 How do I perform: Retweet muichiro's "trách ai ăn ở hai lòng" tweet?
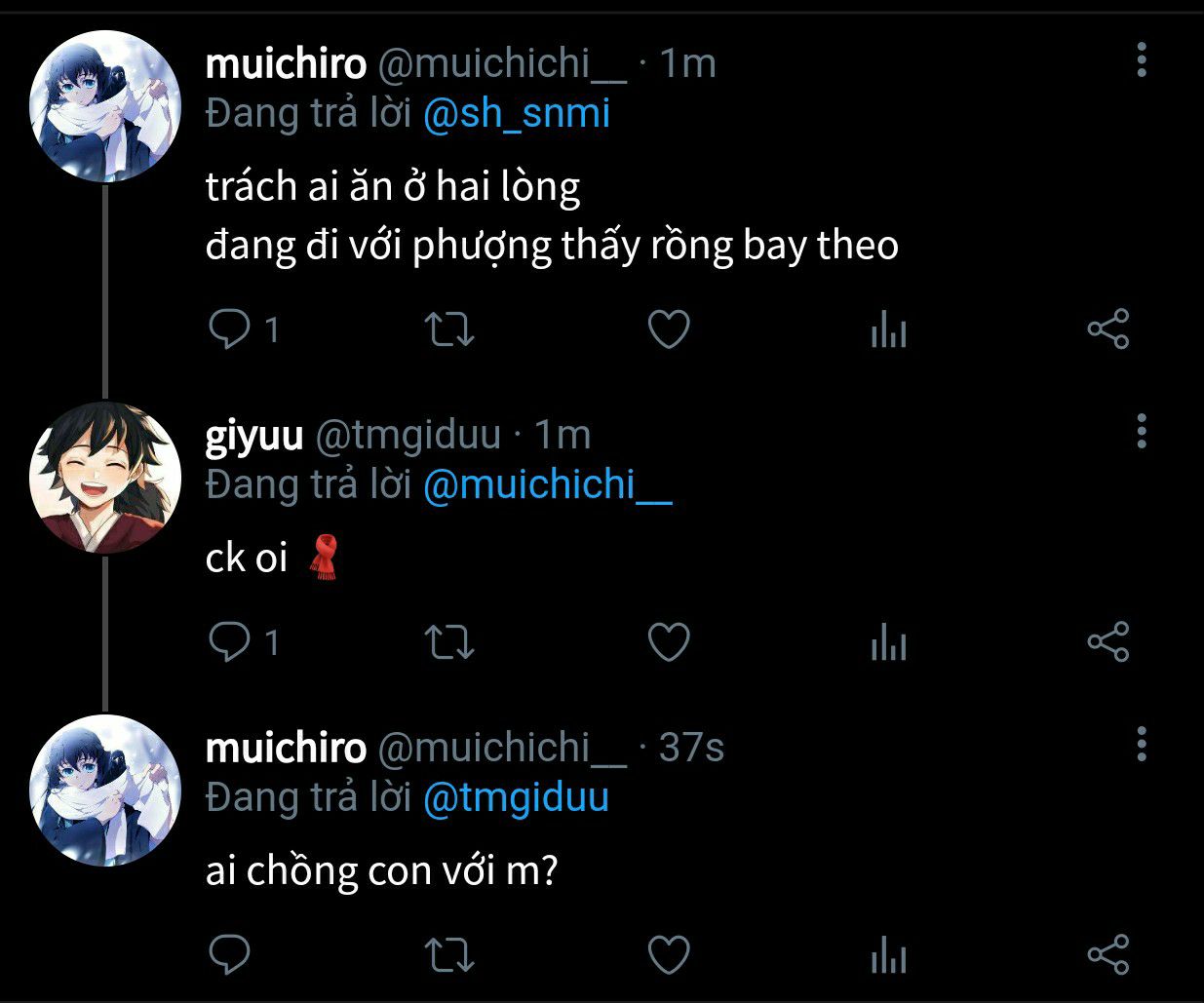[450, 330]
